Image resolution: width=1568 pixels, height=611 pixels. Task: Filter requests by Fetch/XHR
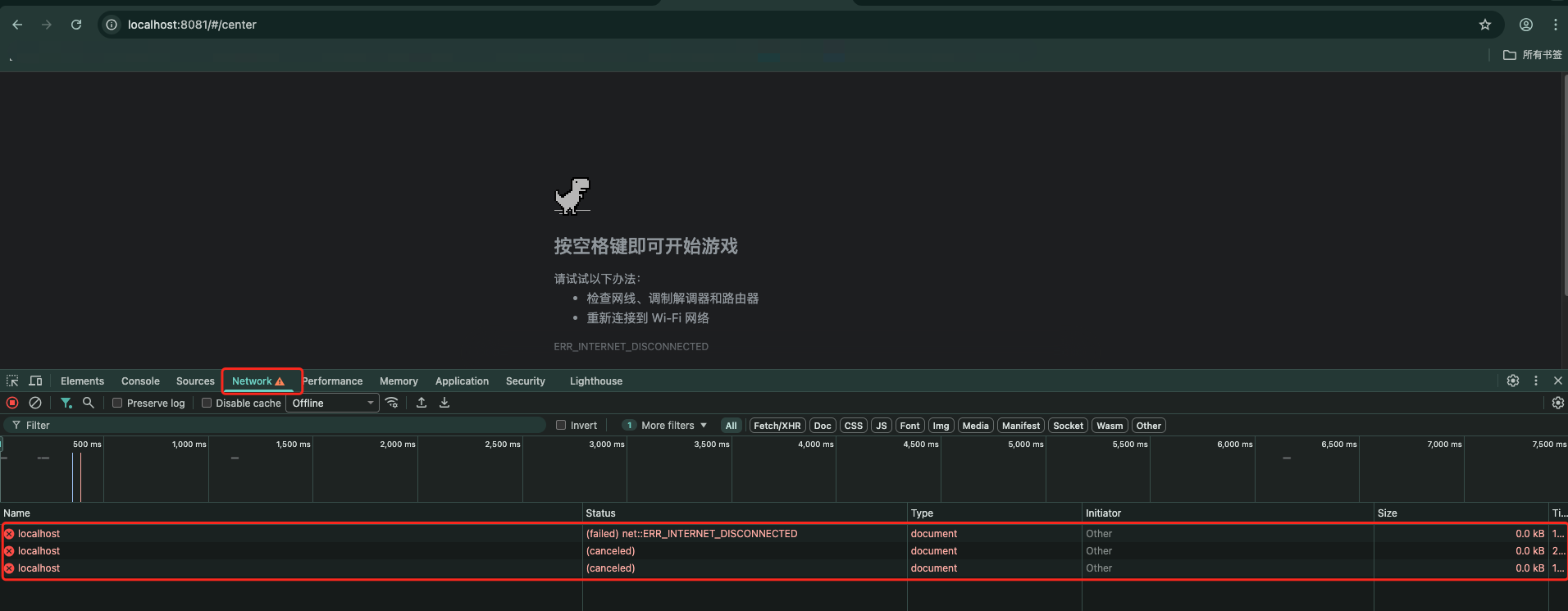coord(777,426)
